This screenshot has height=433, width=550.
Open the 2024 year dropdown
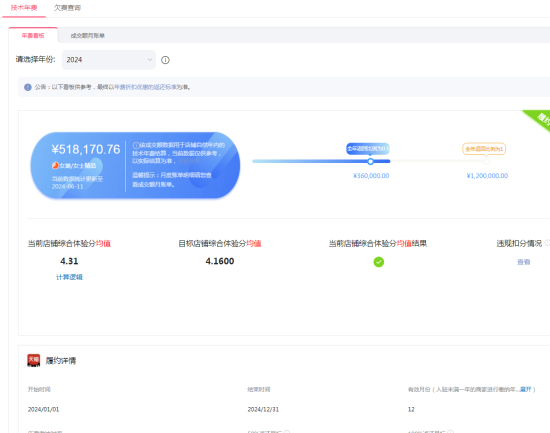point(109,60)
